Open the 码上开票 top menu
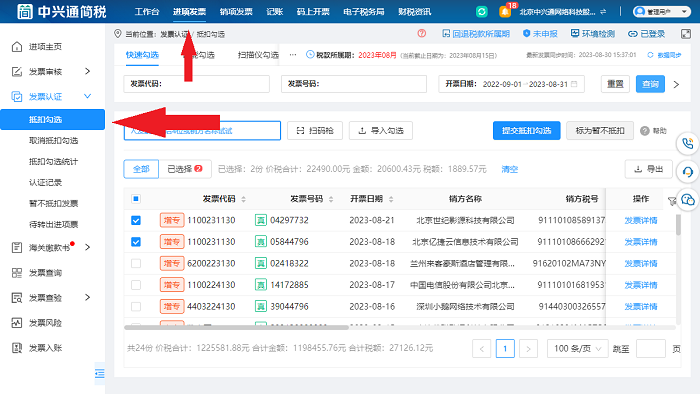This screenshot has width=700, height=394. coord(313,12)
